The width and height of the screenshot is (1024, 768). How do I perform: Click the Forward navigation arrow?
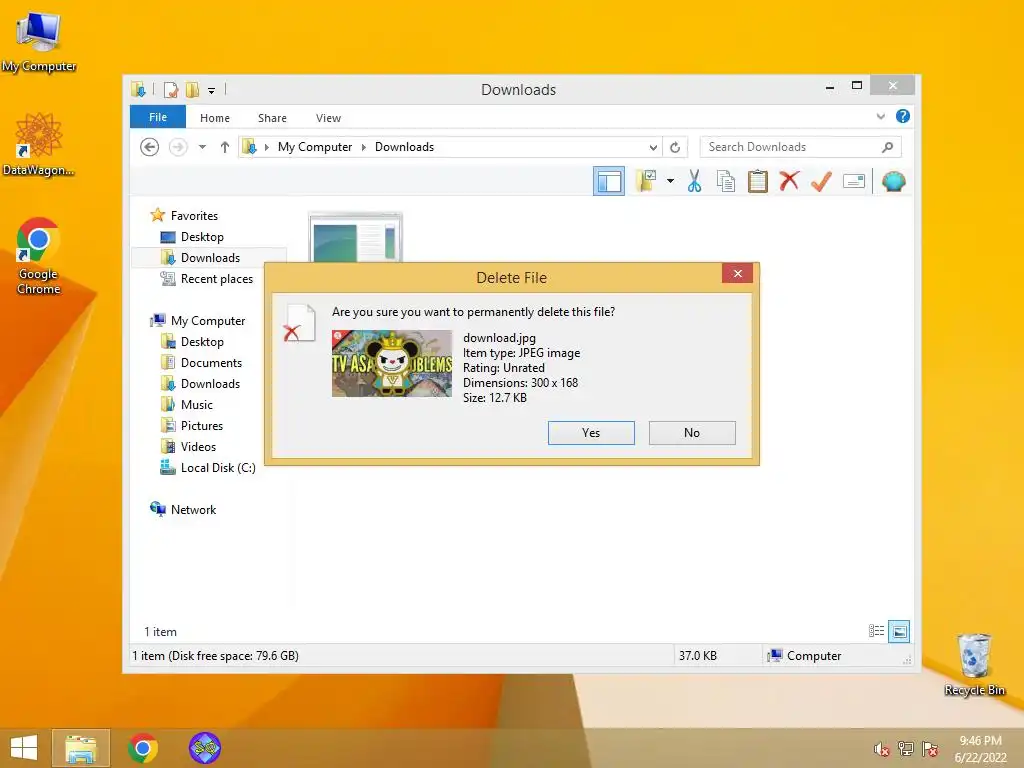(x=178, y=147)
